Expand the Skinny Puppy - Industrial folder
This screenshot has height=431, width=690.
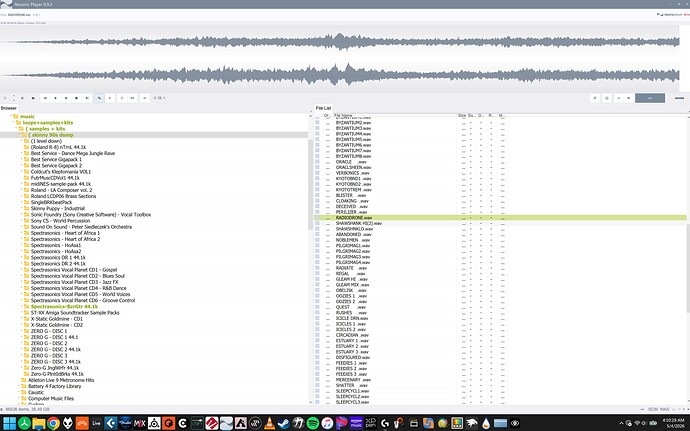[x=21, y=208]
